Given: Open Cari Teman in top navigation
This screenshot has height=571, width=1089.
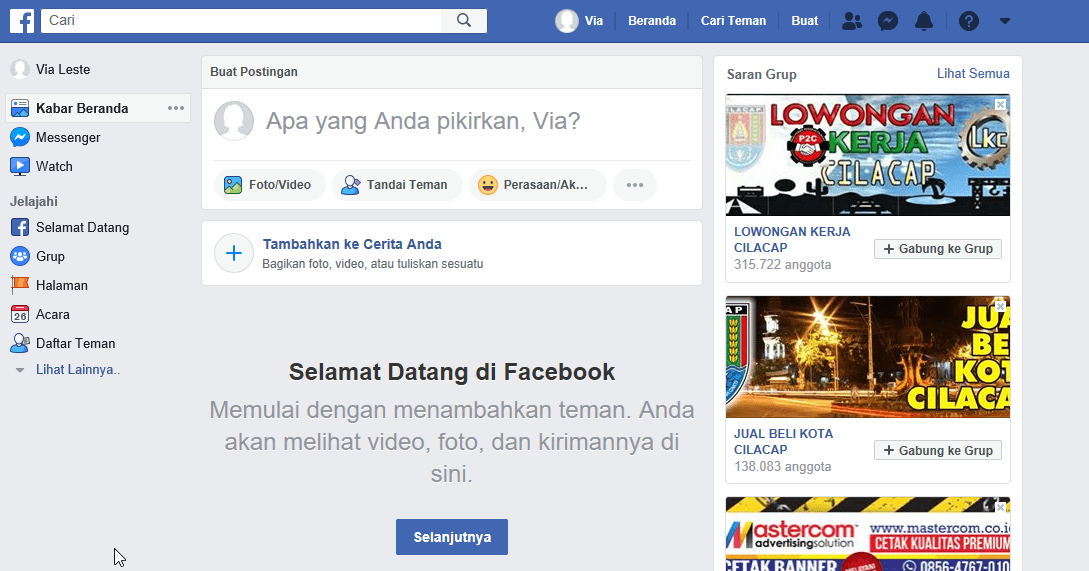Looking at the screenshot, I should [733, 21].
